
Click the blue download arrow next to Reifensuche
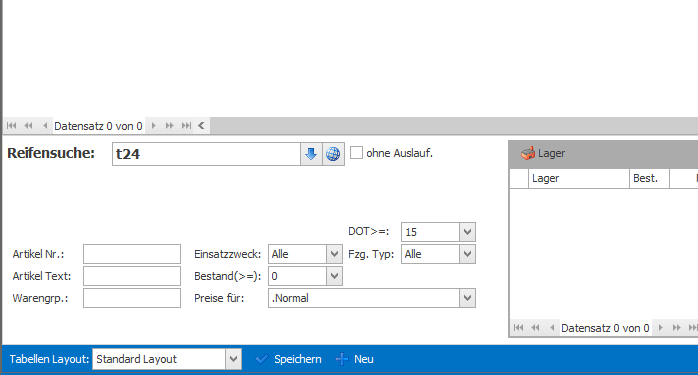pyautogui.click(x=311, y=154)
